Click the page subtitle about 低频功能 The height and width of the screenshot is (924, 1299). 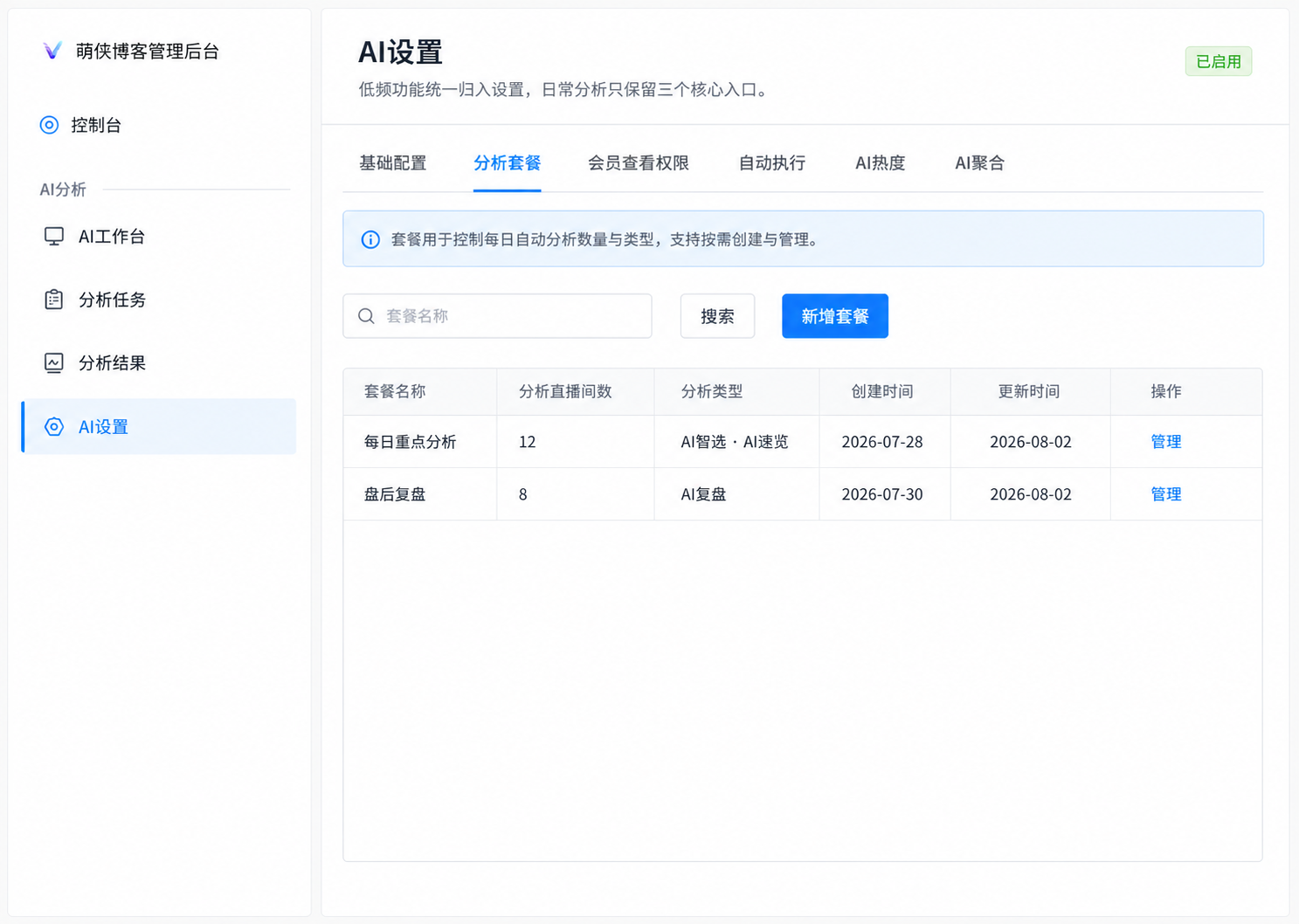click(x=566, y=90)
